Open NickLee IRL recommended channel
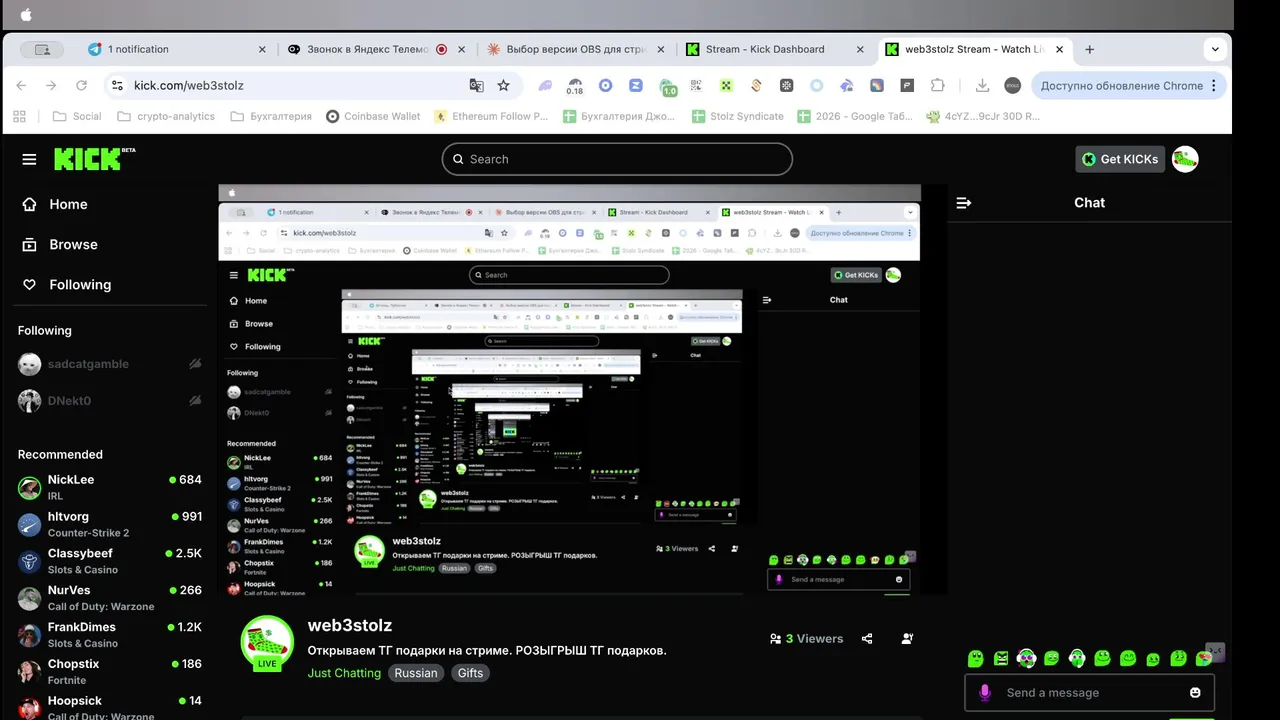The height and width of the screenshot is (720, 1280). [x=110, y=487]
